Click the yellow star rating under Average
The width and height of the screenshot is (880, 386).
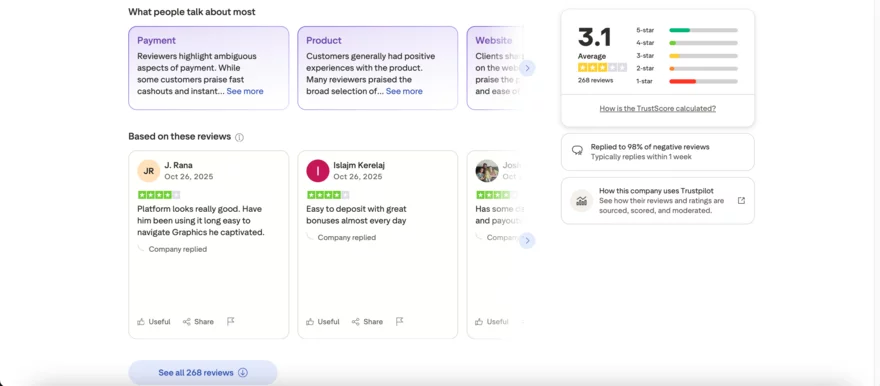[602, 67]
